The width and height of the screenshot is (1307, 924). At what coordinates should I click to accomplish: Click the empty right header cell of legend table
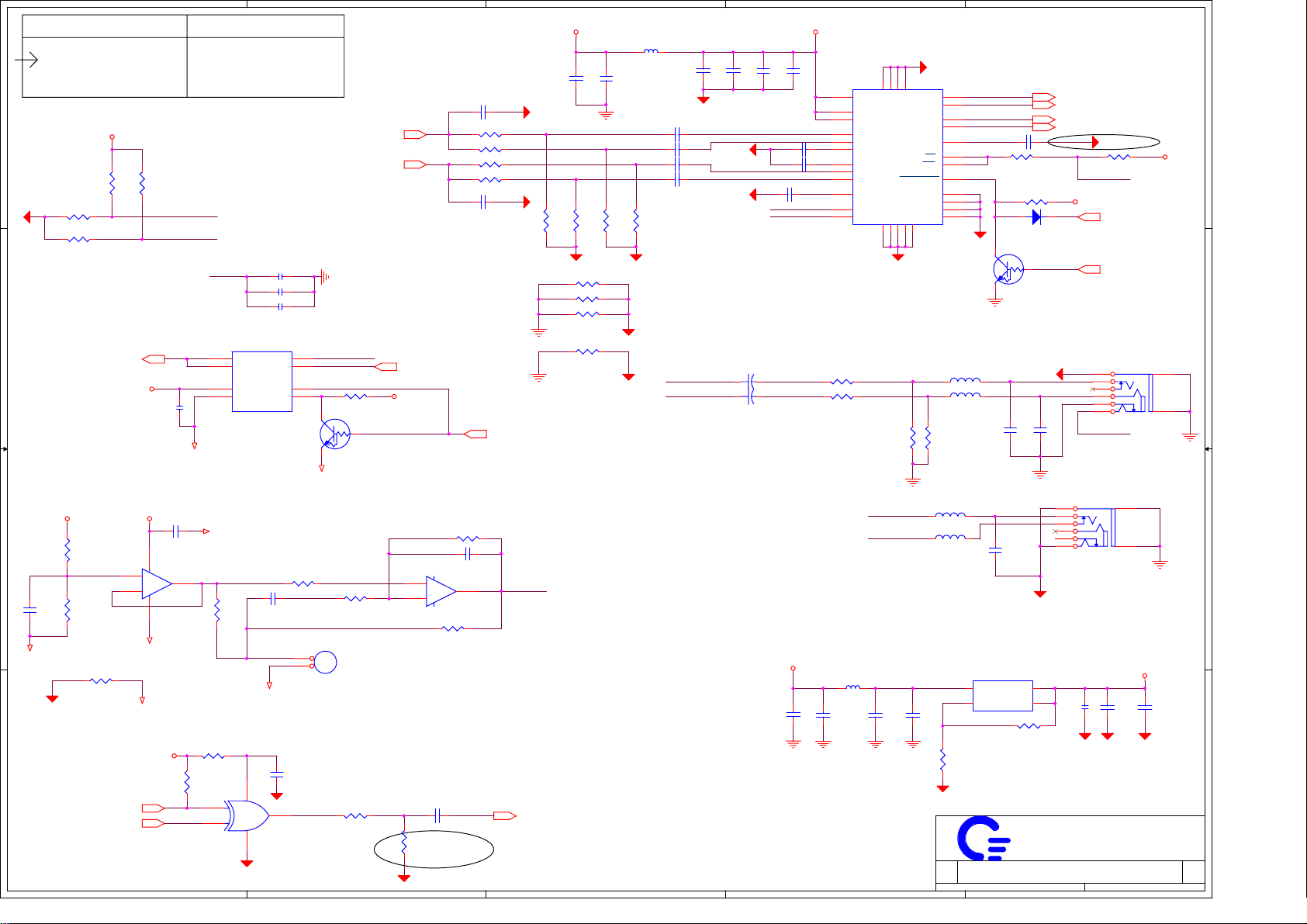(265, 26)
